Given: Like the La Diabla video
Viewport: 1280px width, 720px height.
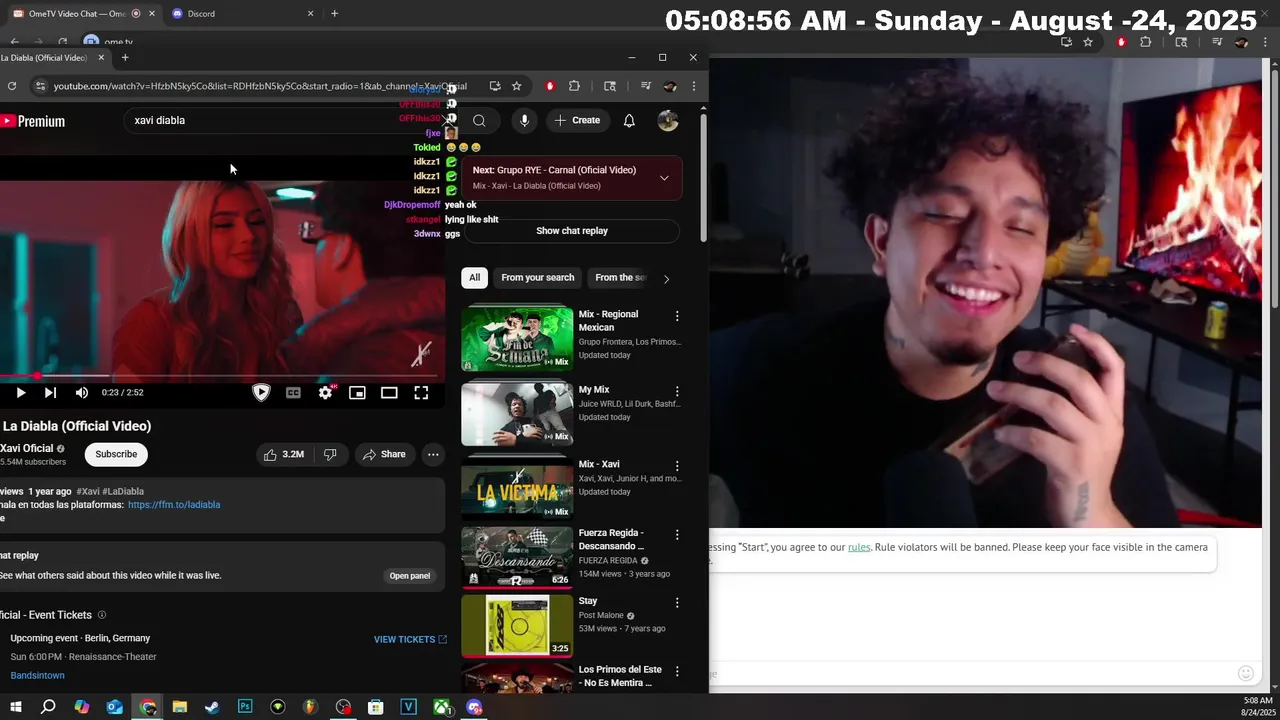Looking at the screenshot, I should click(x=283, y=454).
